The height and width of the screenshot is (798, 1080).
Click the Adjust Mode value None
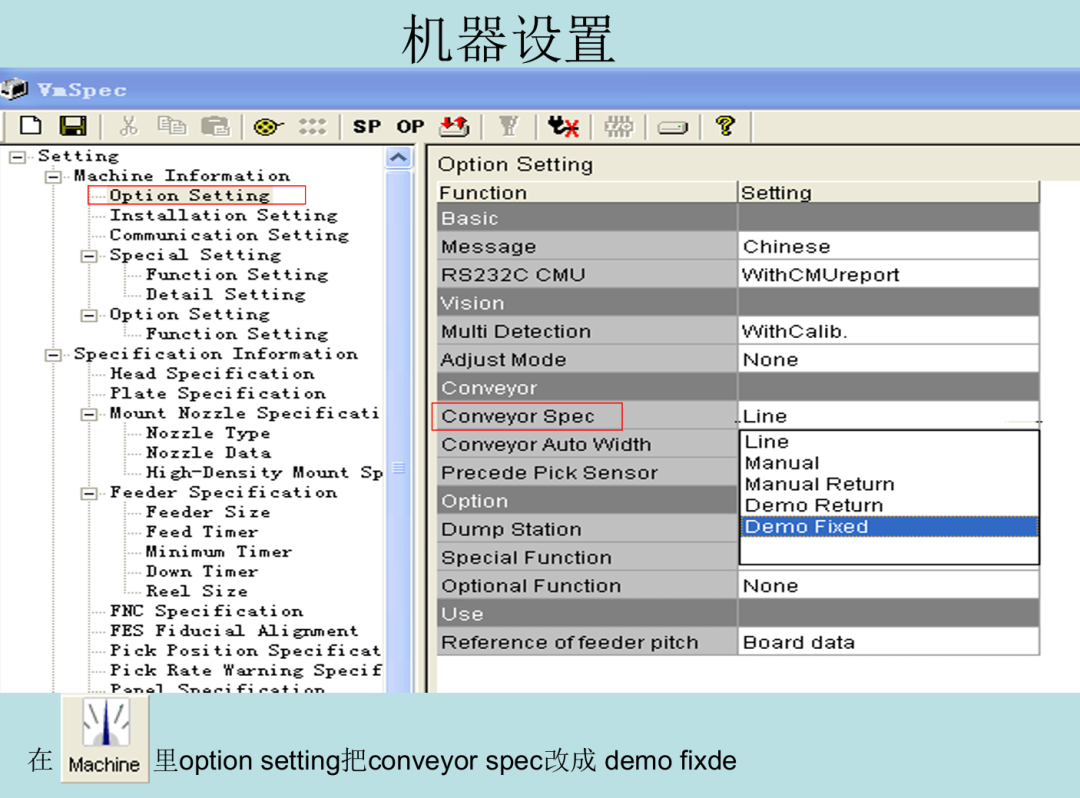[x=889, y=359]
